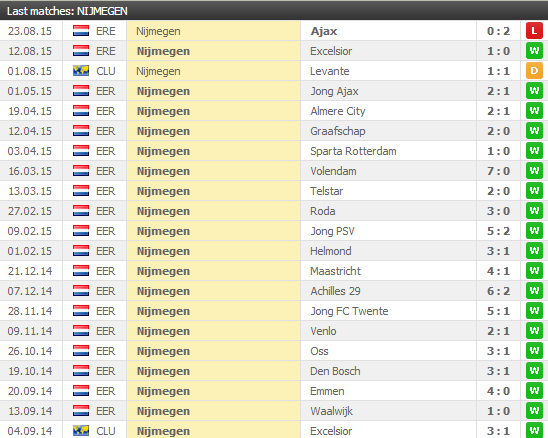This screenshot has height=438, width=548.
Task: Click the green W badge in Volendam row
Action: click(x=534, y=171)
